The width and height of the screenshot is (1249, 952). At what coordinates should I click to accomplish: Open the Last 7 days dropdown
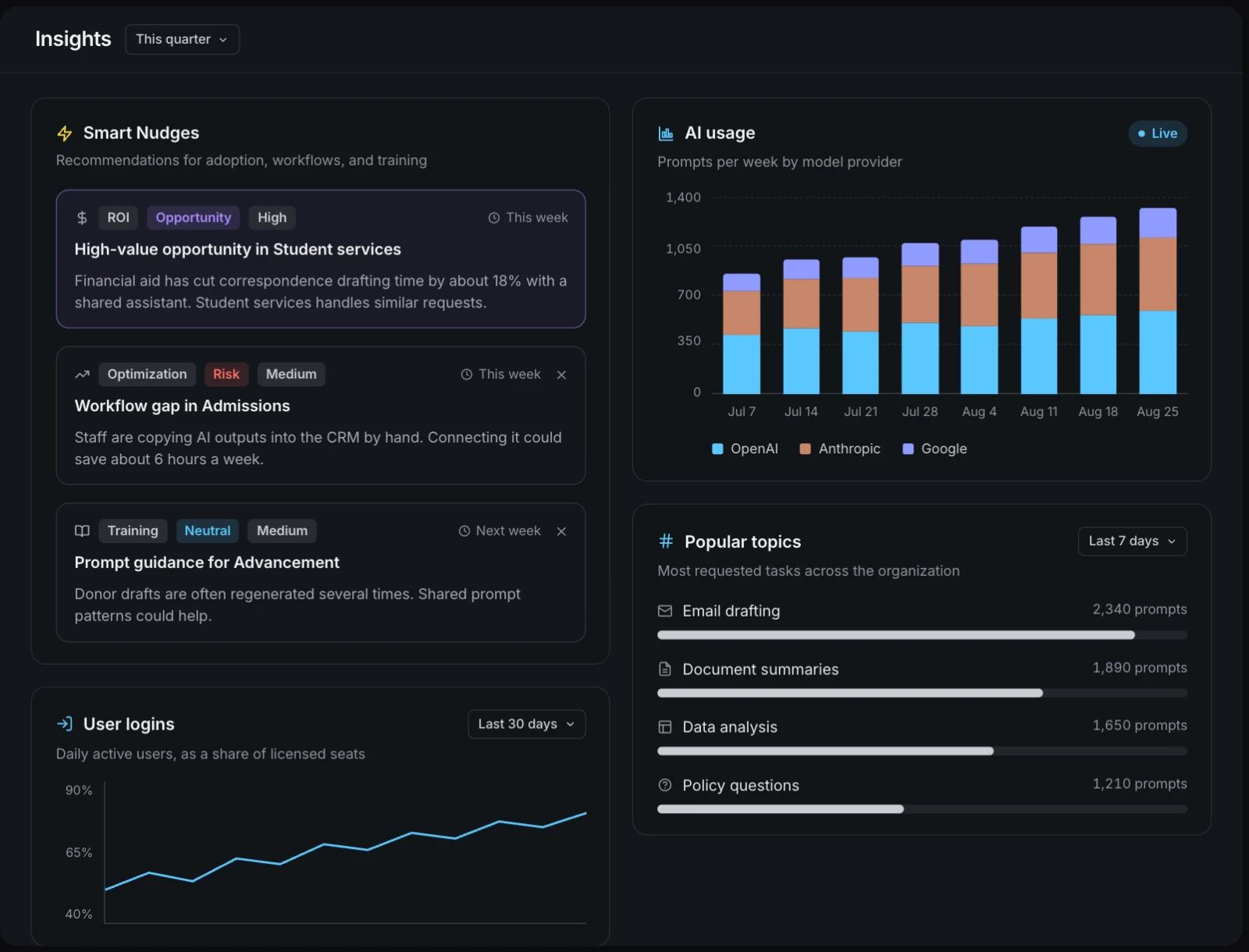coord(1132,541)
